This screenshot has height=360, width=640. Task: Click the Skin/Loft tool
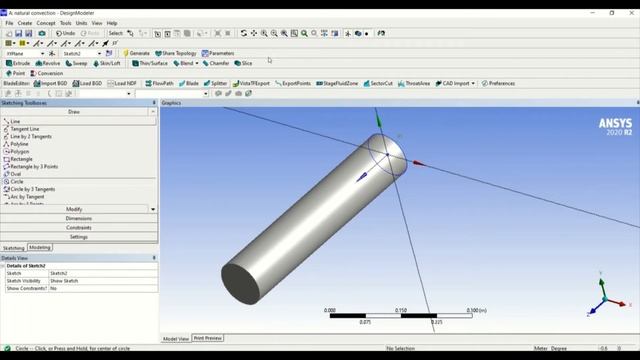107,63
